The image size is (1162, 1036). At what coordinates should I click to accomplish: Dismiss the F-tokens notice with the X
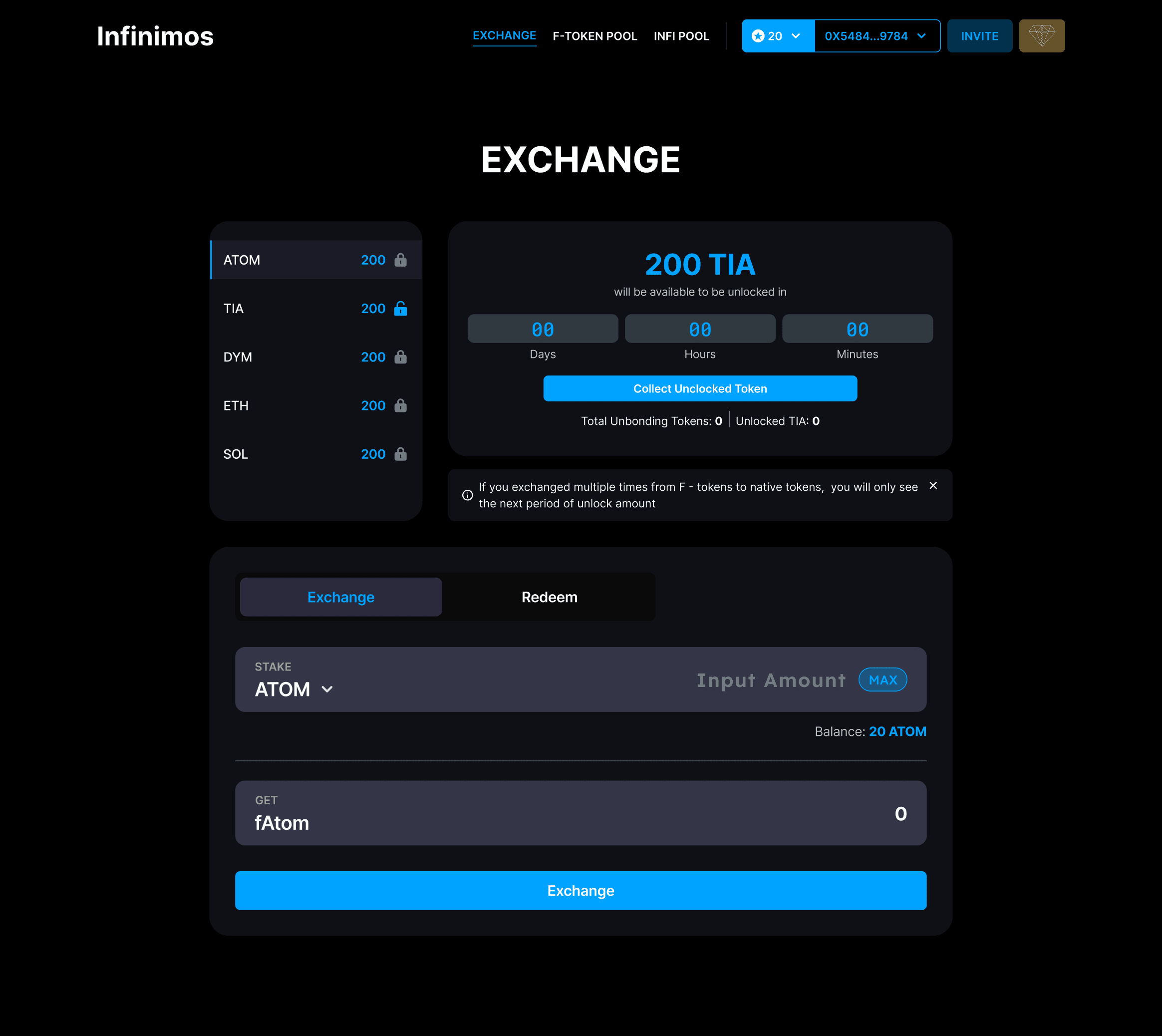coord(933,486)
